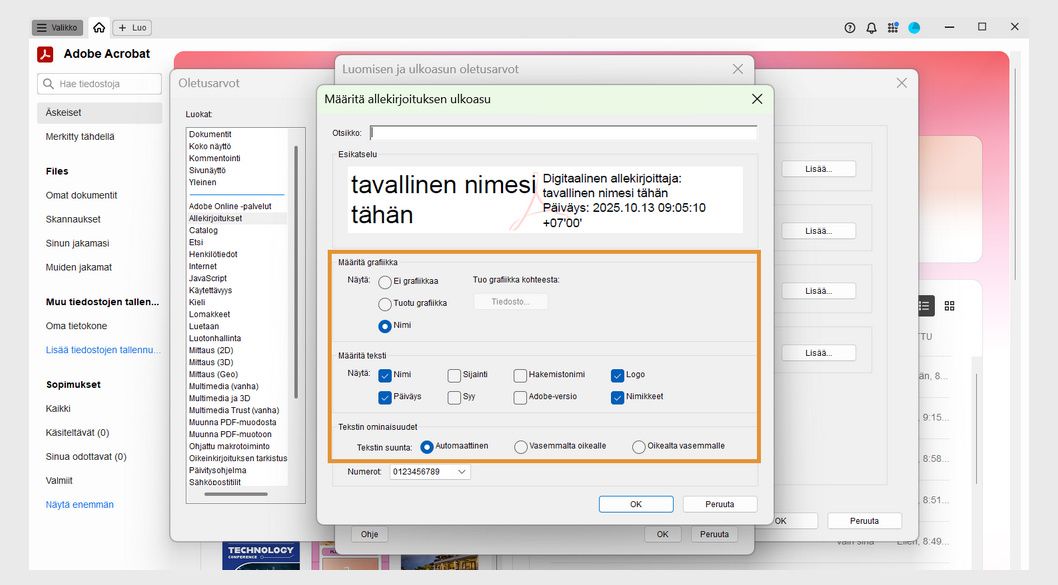Click the Adobe Acrobat logo
1058x585 pixels.
(45, 54)
